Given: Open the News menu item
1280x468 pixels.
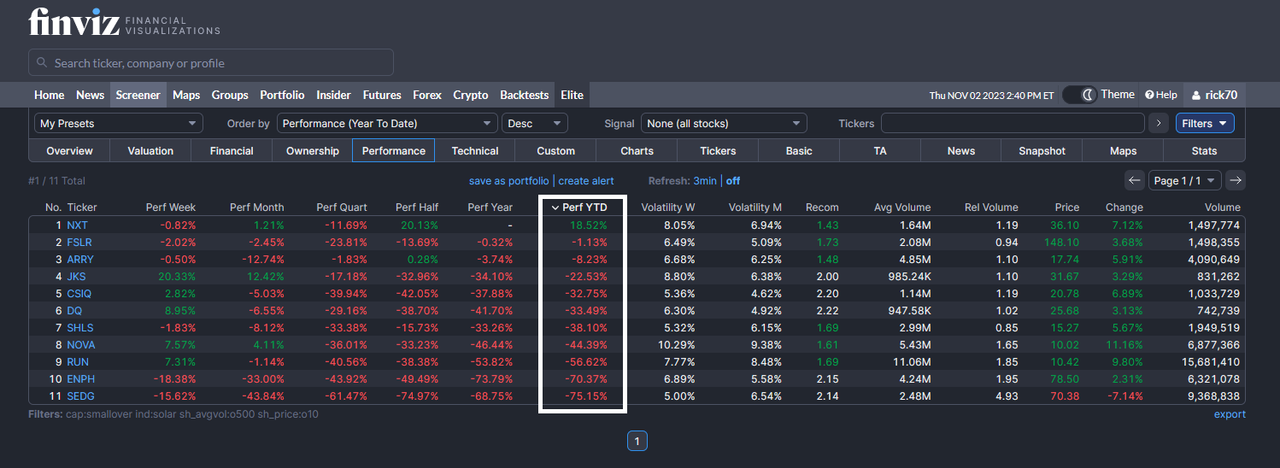Looking at the screenshot, I should point(90,95).
